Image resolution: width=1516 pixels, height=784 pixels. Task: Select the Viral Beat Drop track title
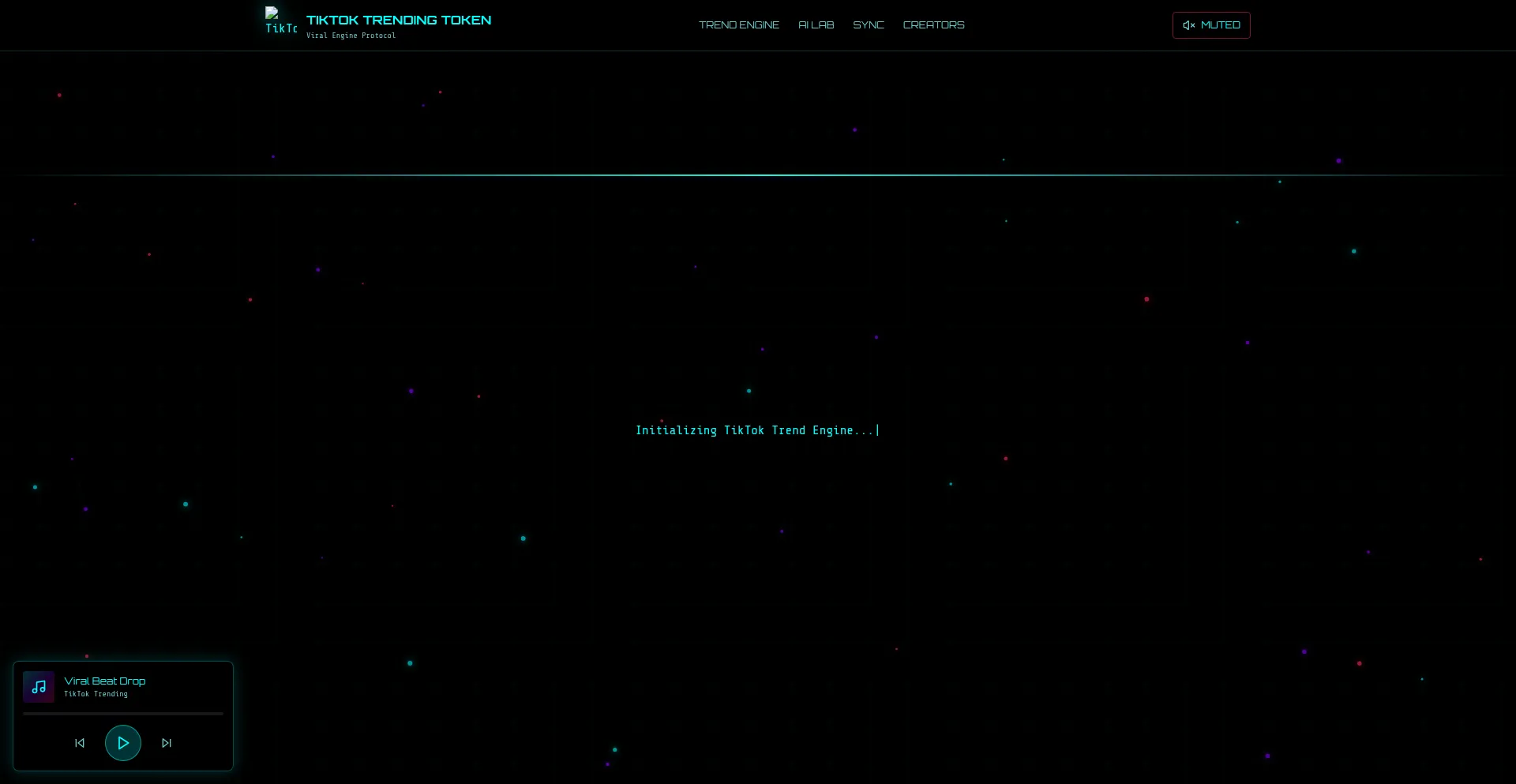104,681
